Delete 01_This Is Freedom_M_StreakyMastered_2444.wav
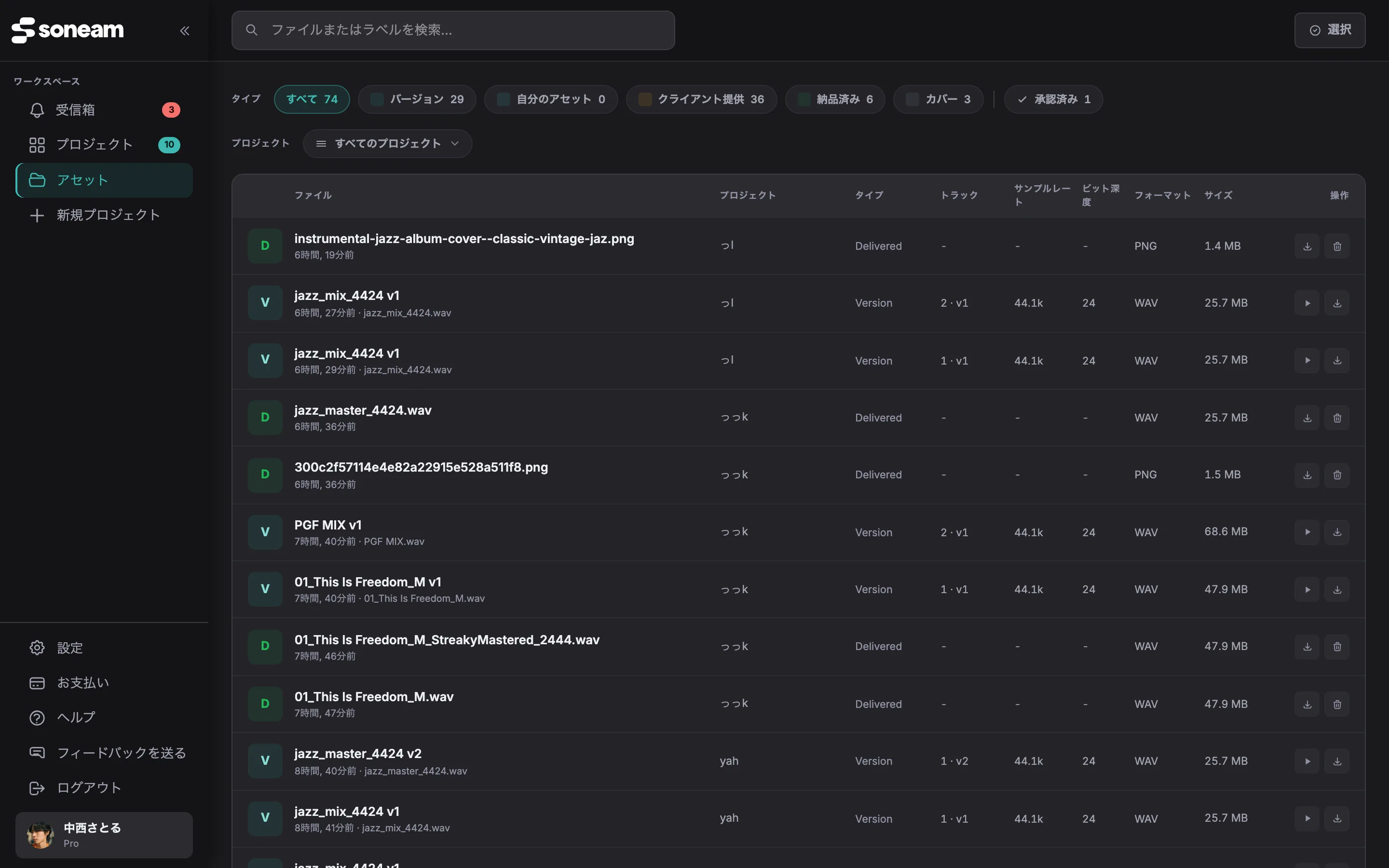 [x=1337, y=646]
